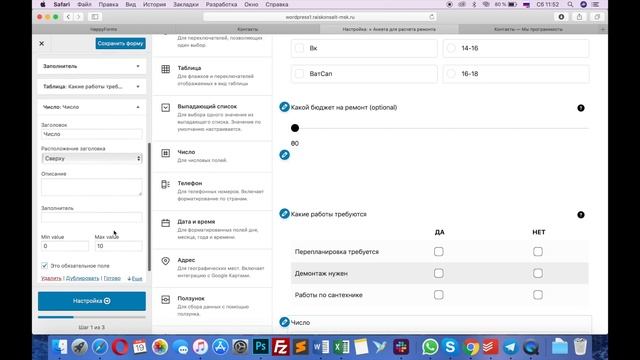The image size is (640, 360).
Task: Open WhatsApp from the Dock
Action: pos(430,347)
